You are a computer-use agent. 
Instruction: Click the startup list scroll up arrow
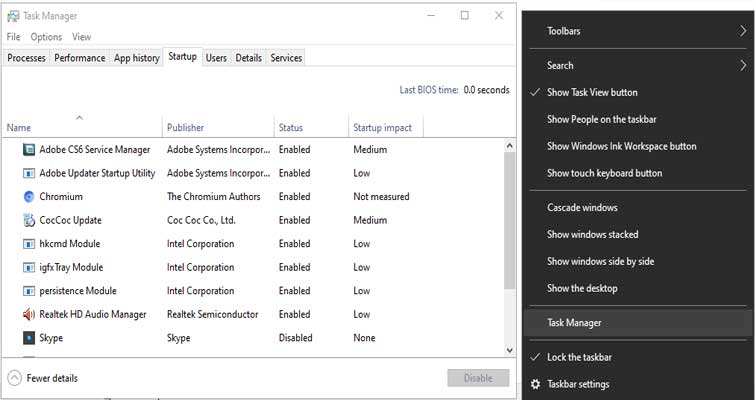pyautogui.click(x=509, y=145)
